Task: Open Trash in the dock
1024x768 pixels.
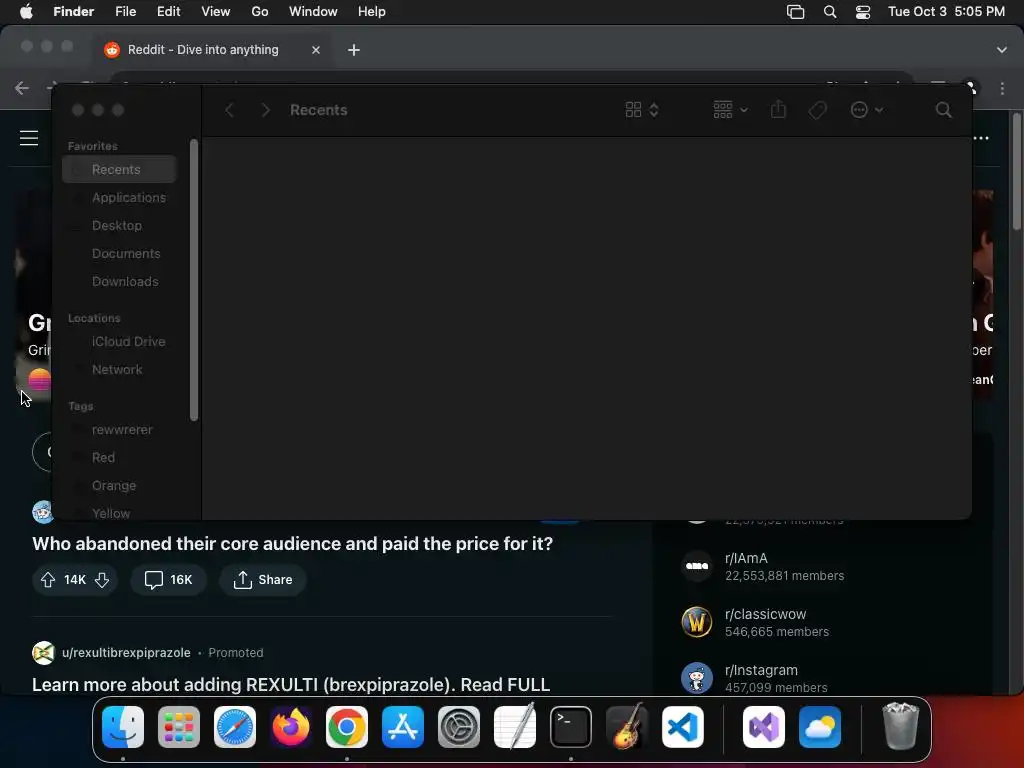Action: tap(901, 727)
